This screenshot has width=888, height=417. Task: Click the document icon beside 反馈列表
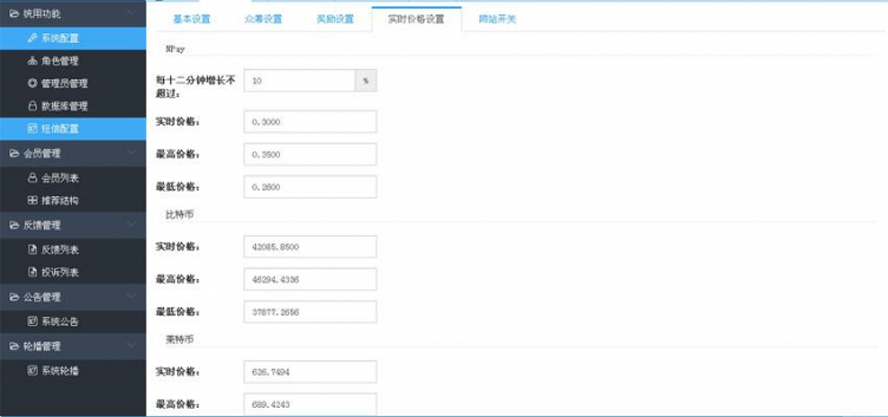32,250
